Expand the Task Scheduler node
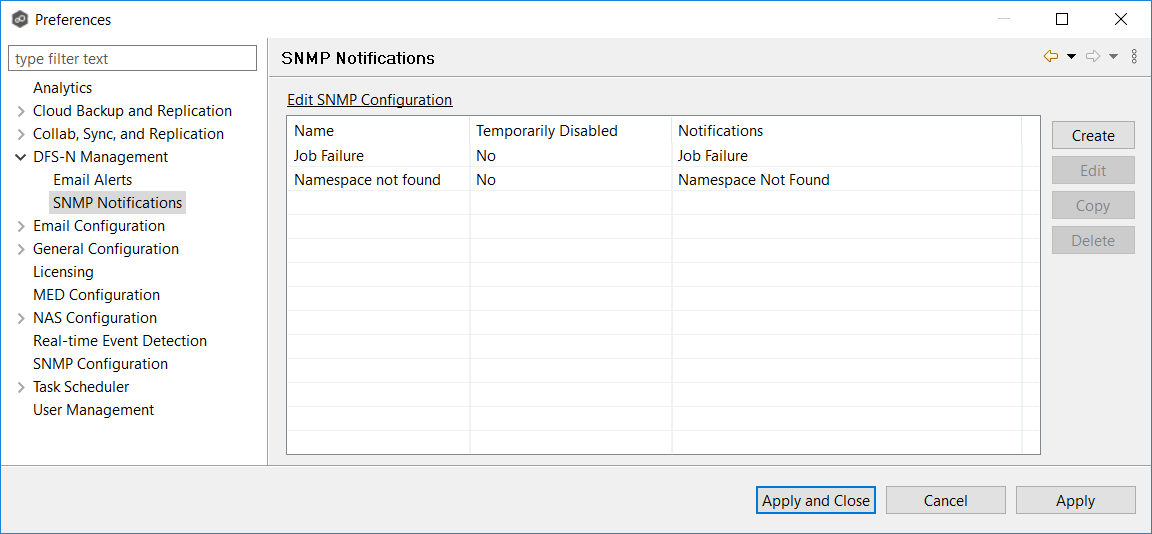Viewport: 1152px width, 534px height. pos(21,387)
